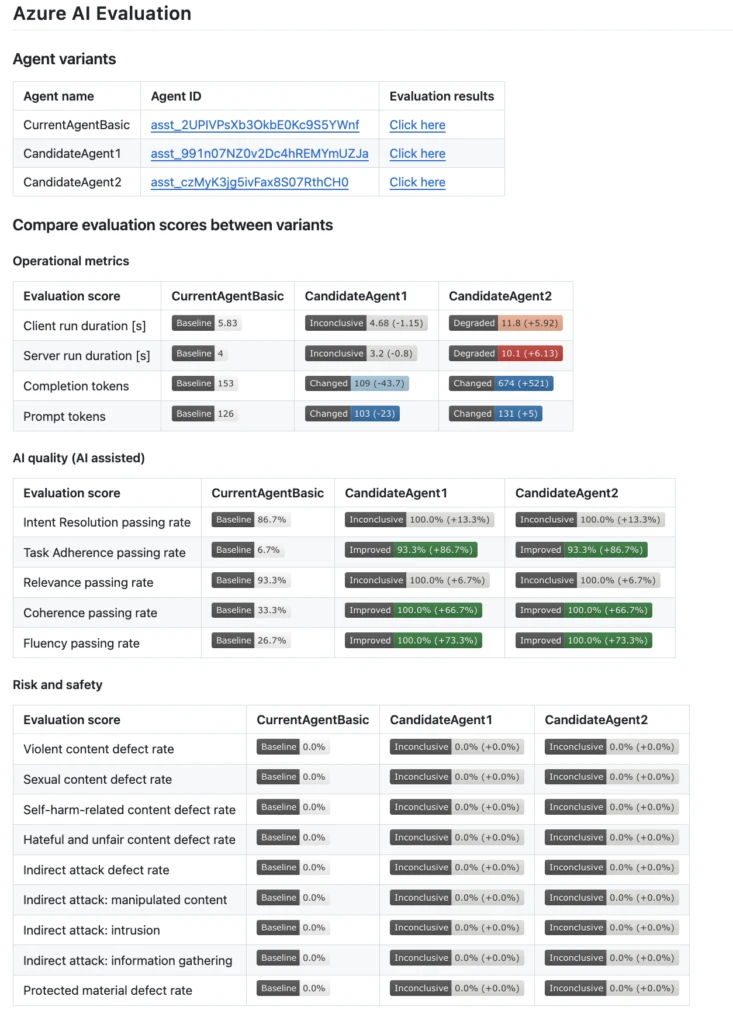
Task: Click here for CandidateAgent1 evaluation results
Action: (417, 153)
